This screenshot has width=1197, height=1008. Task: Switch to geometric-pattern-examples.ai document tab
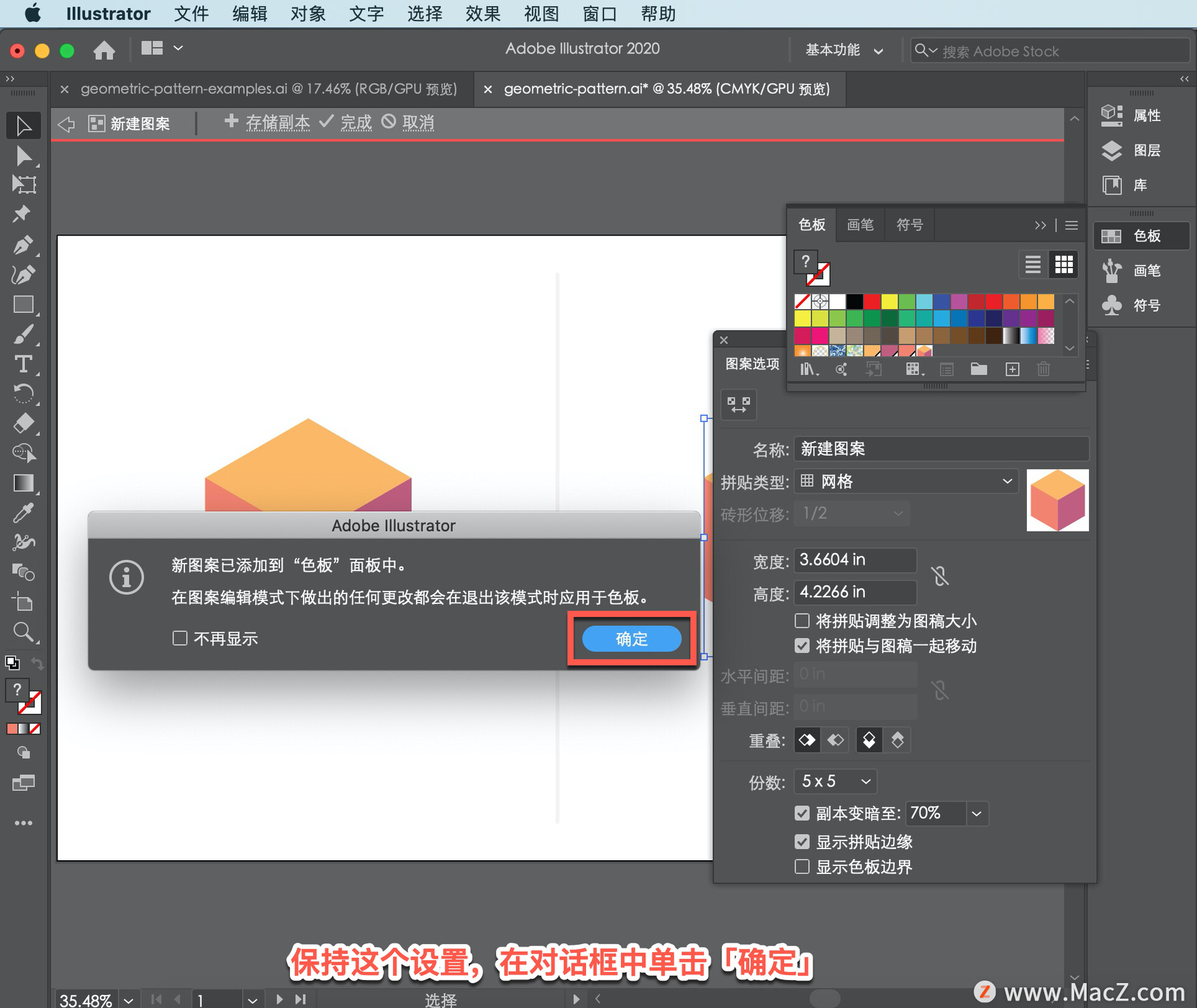click(x=268, y=89)
